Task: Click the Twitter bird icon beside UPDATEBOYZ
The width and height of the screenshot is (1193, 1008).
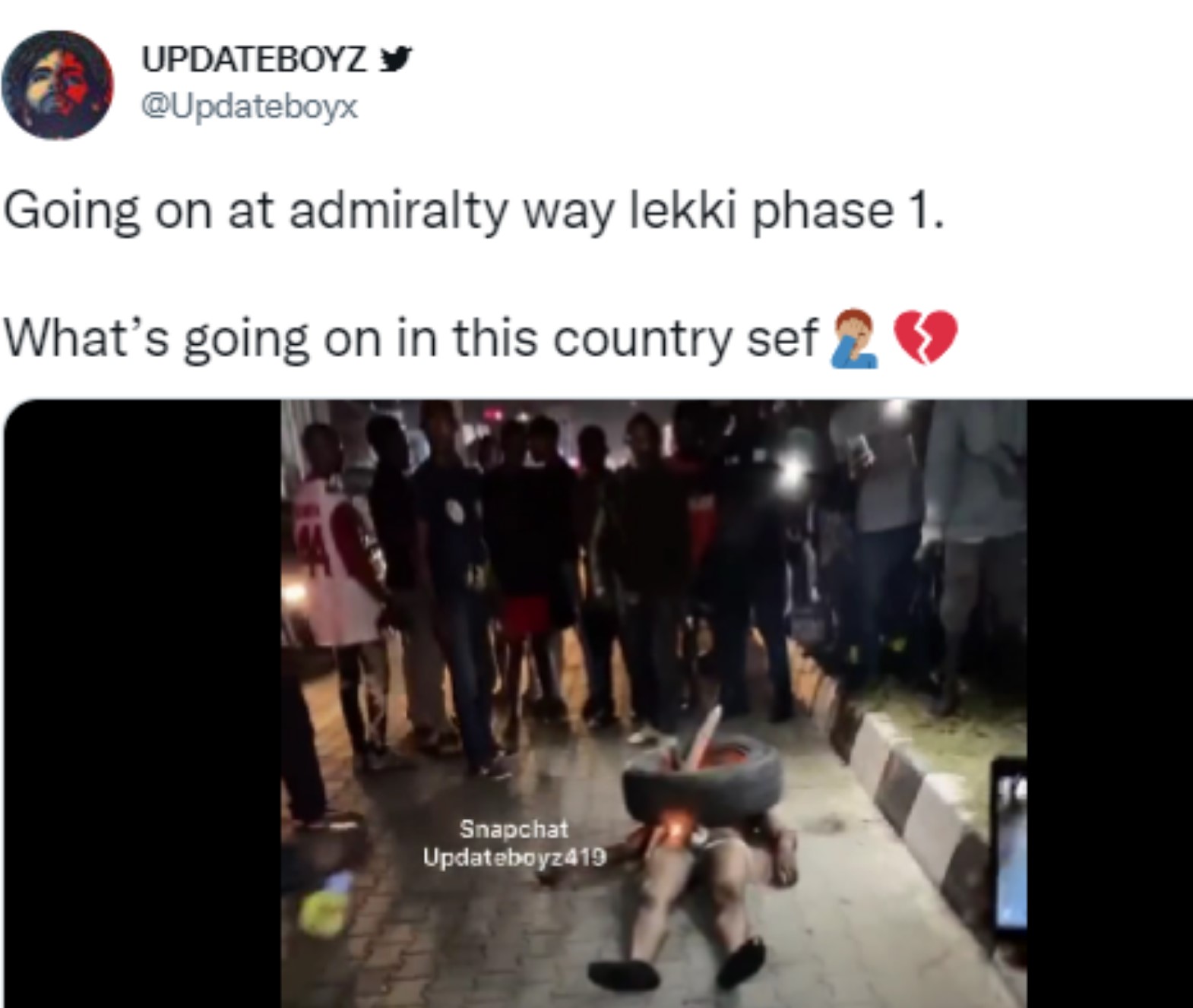Action: [395, 58]
